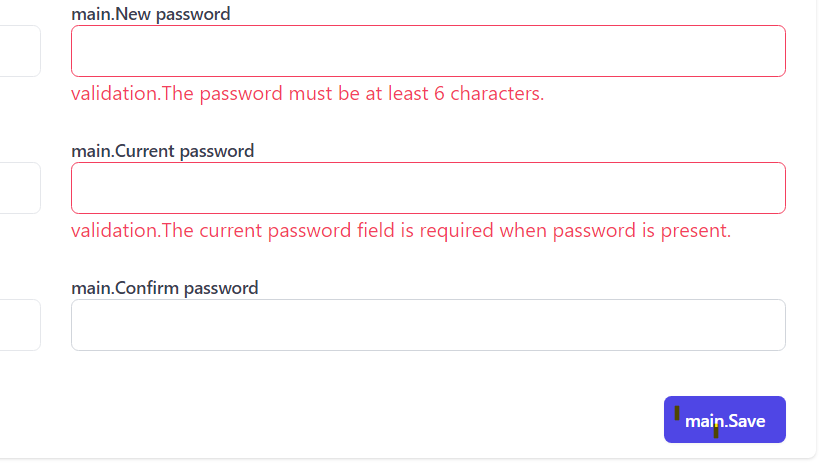
Task: Click the 'current password field is required' error
Action: [400, 231]
